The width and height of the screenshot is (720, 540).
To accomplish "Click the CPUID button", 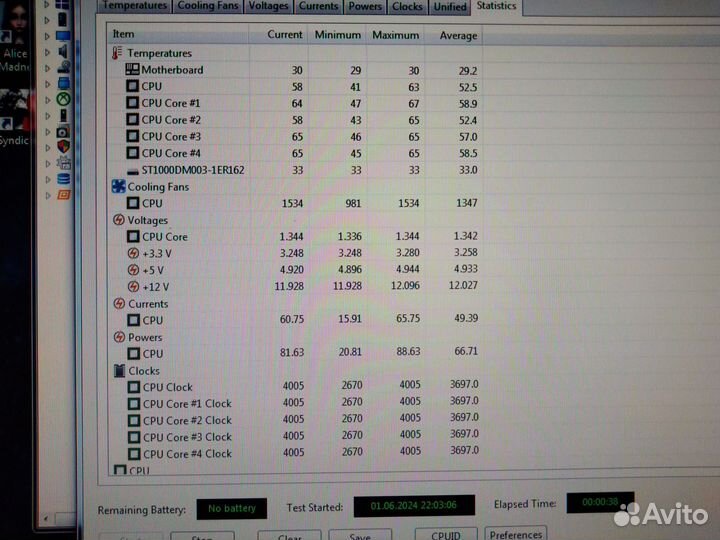I will (x=440, y=535).
